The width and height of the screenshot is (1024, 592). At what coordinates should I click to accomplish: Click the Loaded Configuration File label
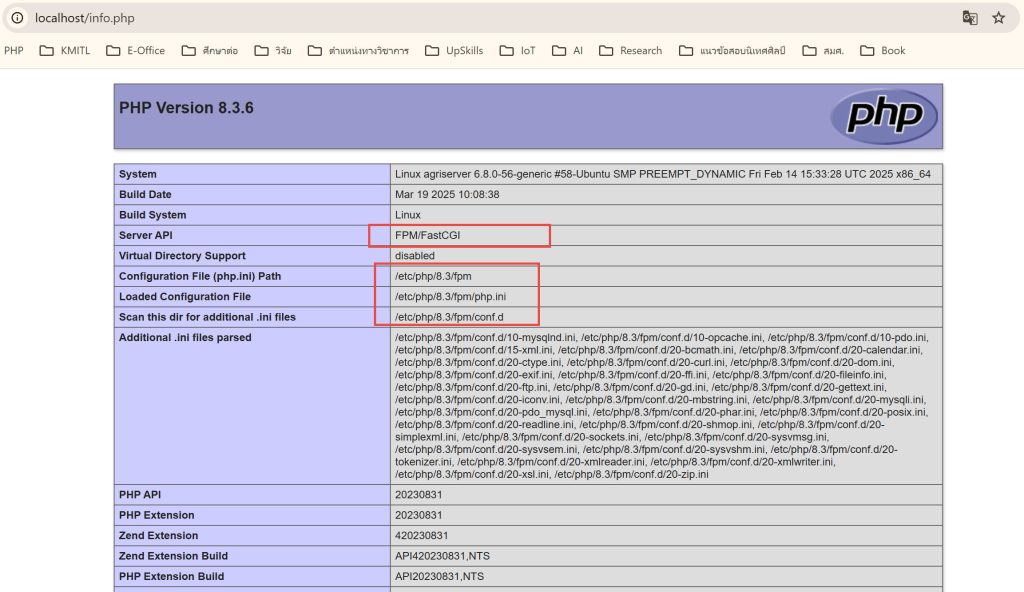coord(185,297)
